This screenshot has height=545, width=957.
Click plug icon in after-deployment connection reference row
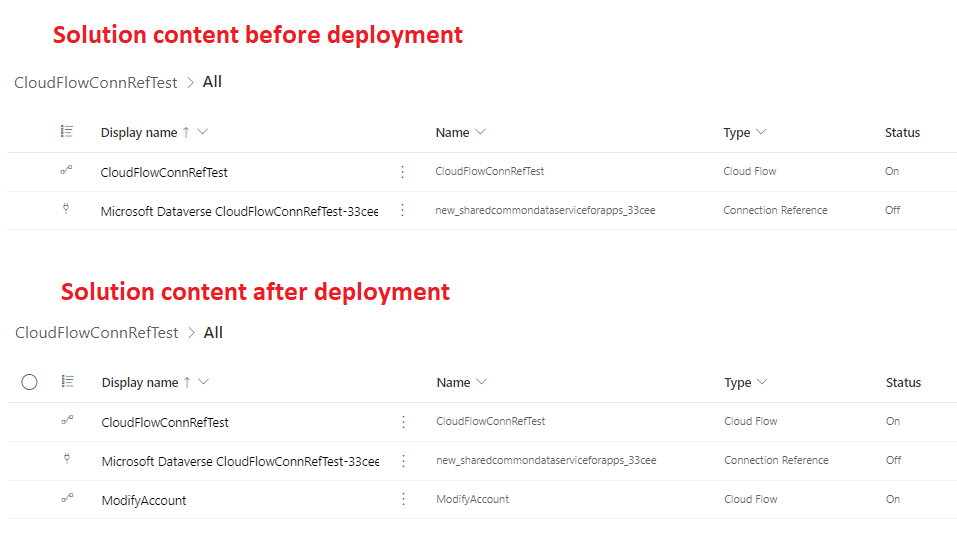click(x=67, y=460)
